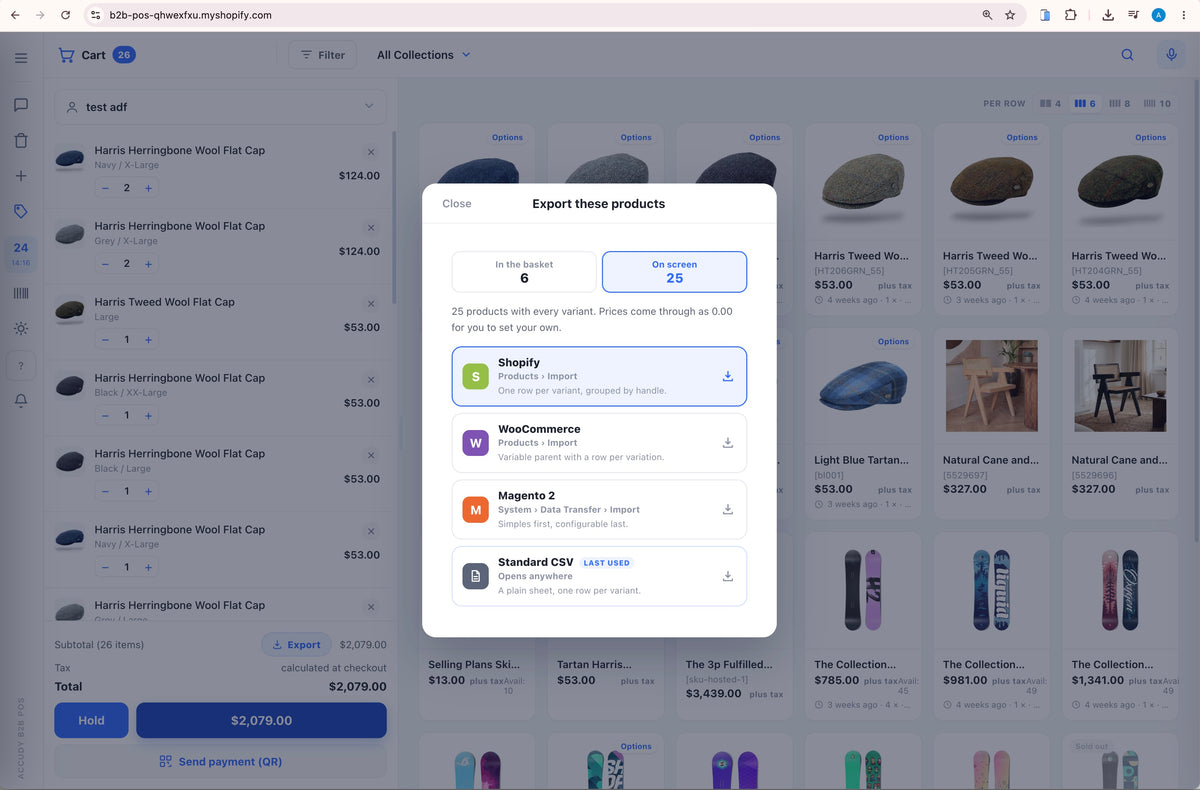Click the trash icon in sidebar
This screenshot has height=790, width=1200.
pyautogui.click(x=21, y=141)
